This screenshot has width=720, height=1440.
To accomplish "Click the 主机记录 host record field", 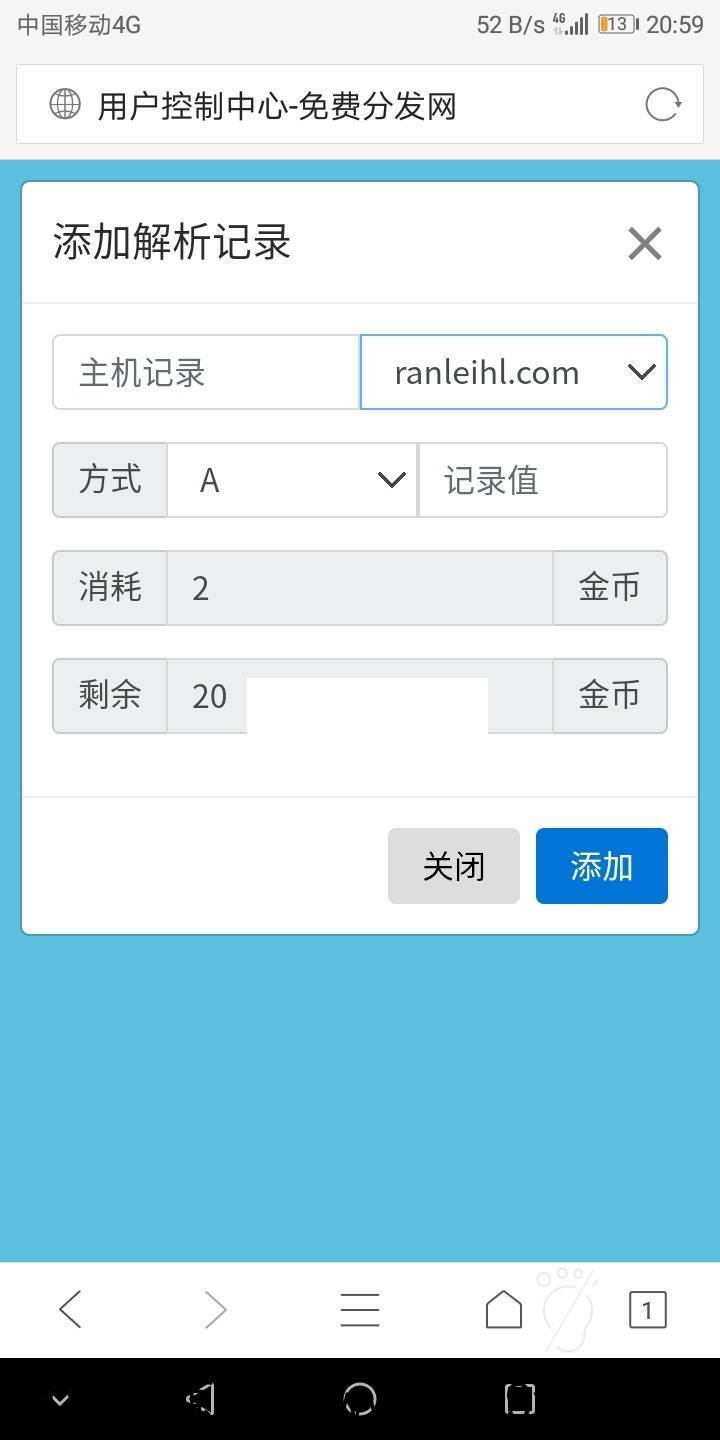I will tap(206, 372).
